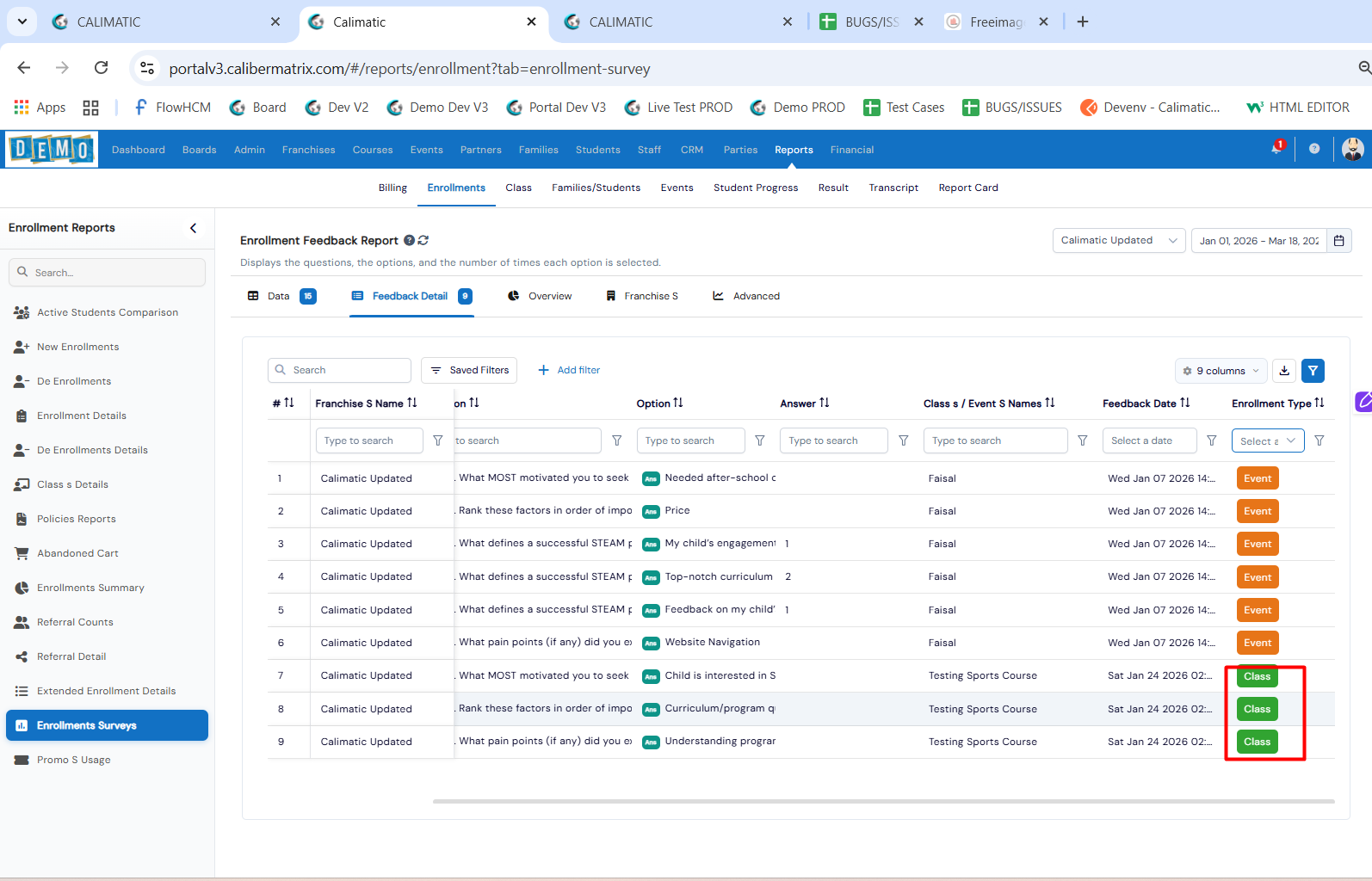Refresh the Enrollment Feedback Report

pyautogui.click(x=423, y=241)
